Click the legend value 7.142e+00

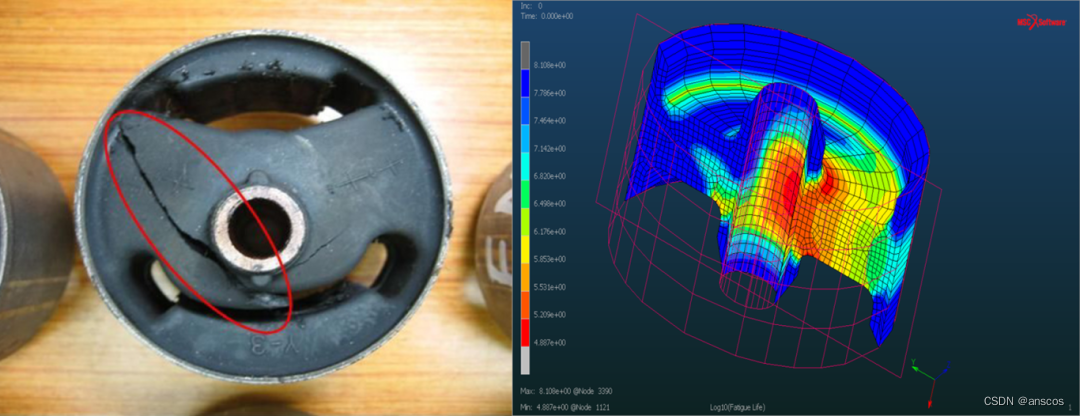[551, 149]
